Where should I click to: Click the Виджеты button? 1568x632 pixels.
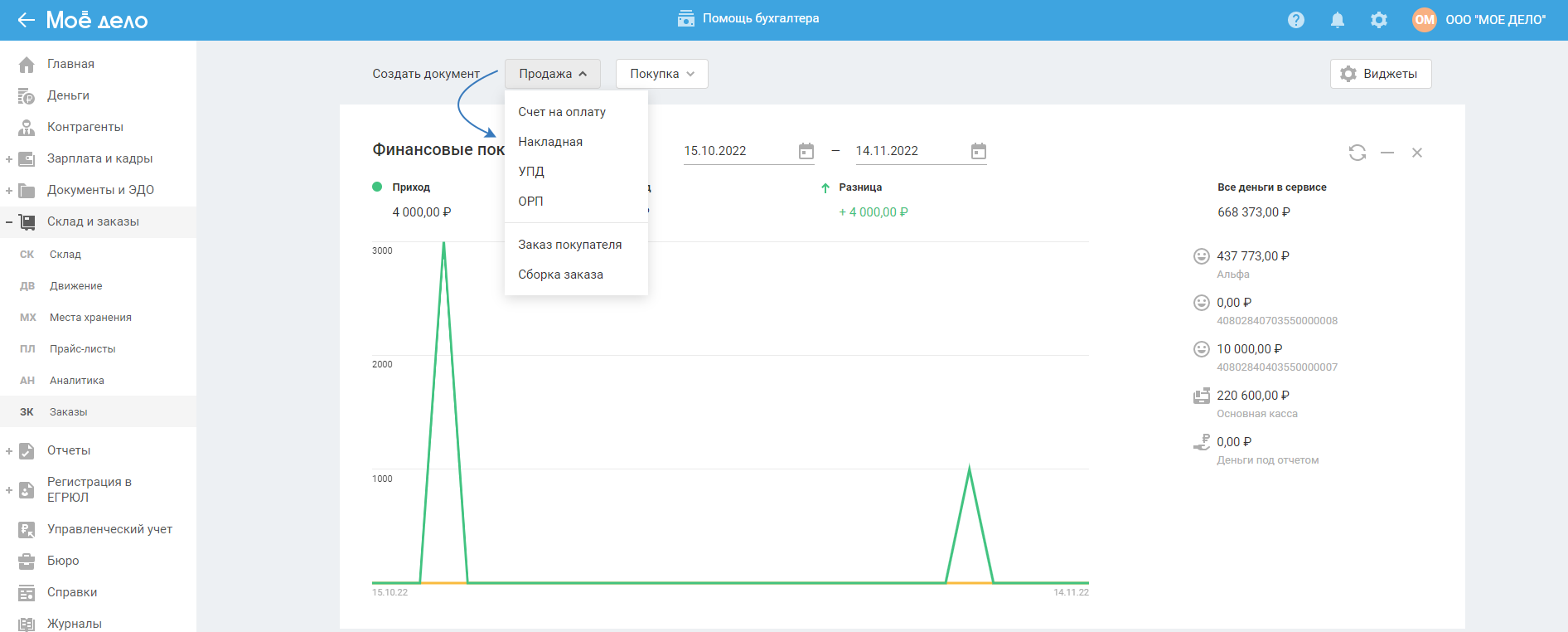click(1381, 74)
